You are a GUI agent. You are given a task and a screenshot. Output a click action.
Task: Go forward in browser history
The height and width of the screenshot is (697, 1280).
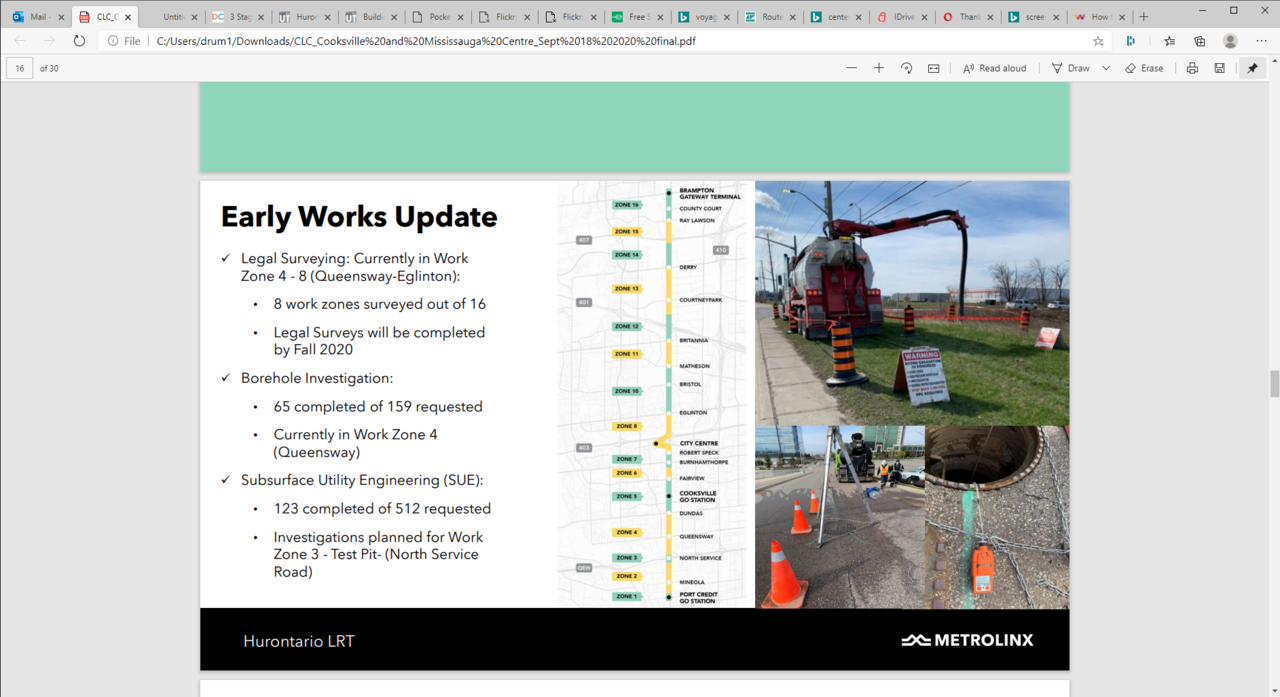[x=49, y=41]
